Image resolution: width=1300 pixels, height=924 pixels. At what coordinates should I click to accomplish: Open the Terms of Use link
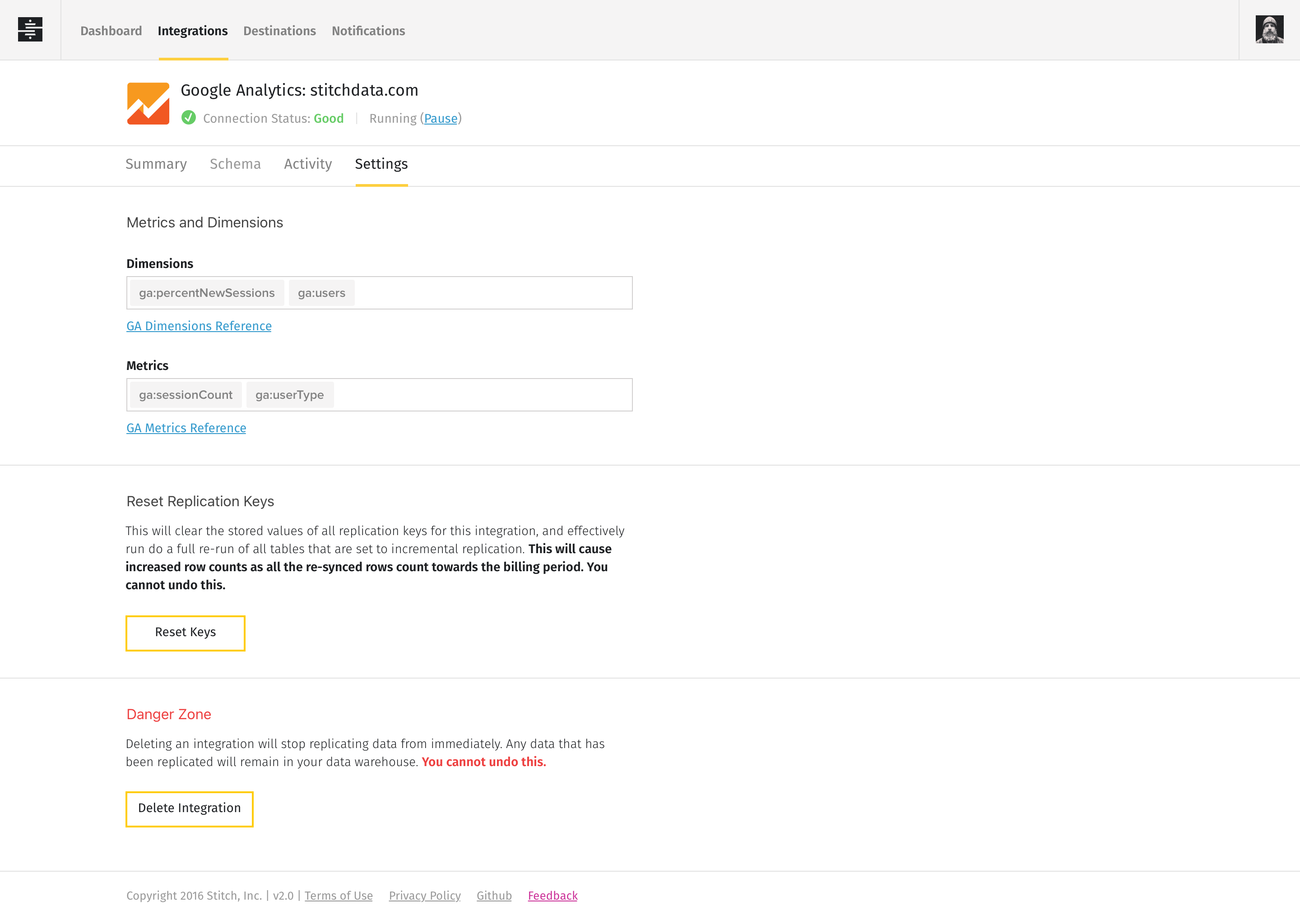(x=339, y=896)
